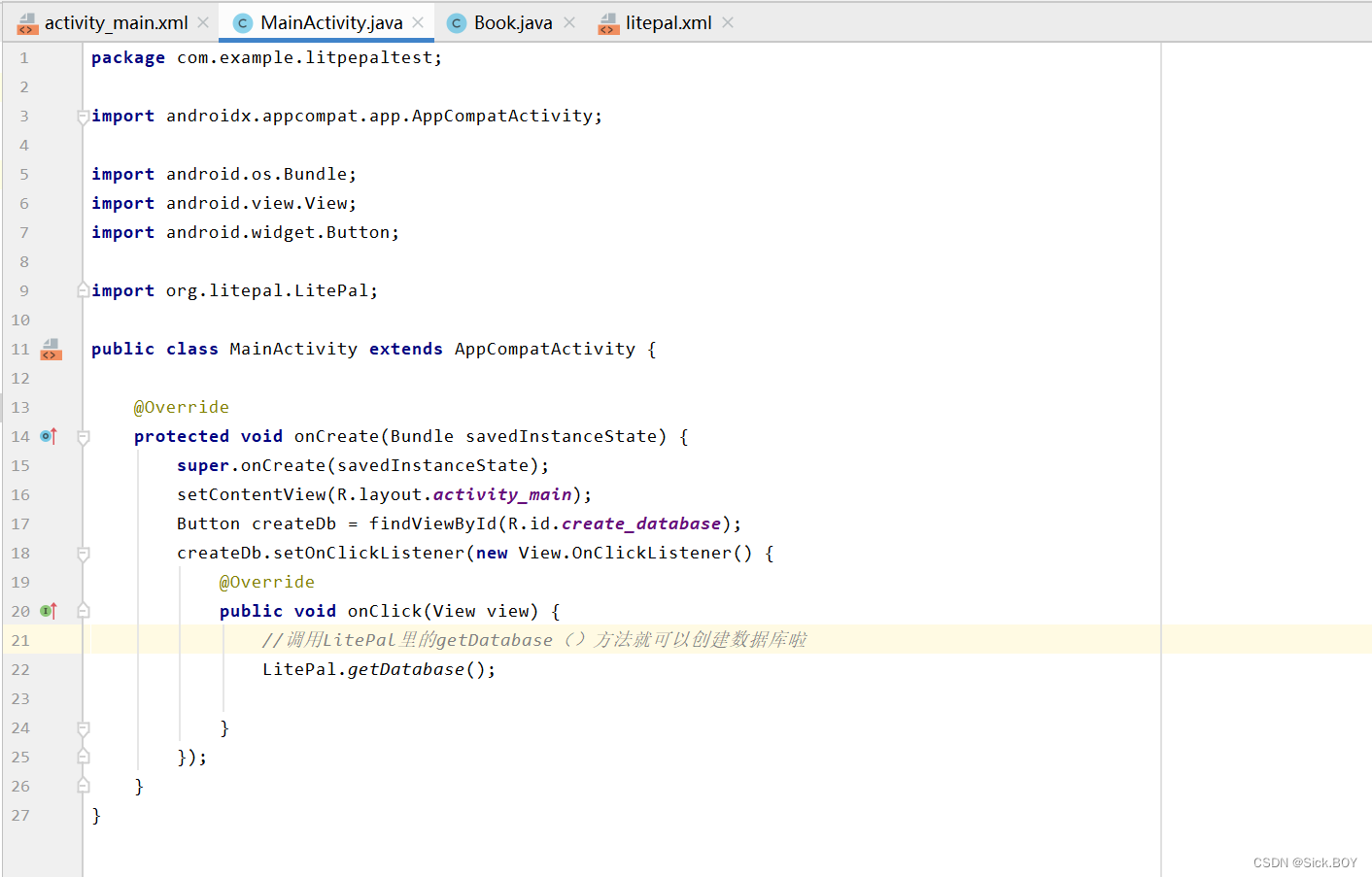1372x877 pixels.
Task: Click the Chinese comment on line 21
Action: click(x=534, y=640)
